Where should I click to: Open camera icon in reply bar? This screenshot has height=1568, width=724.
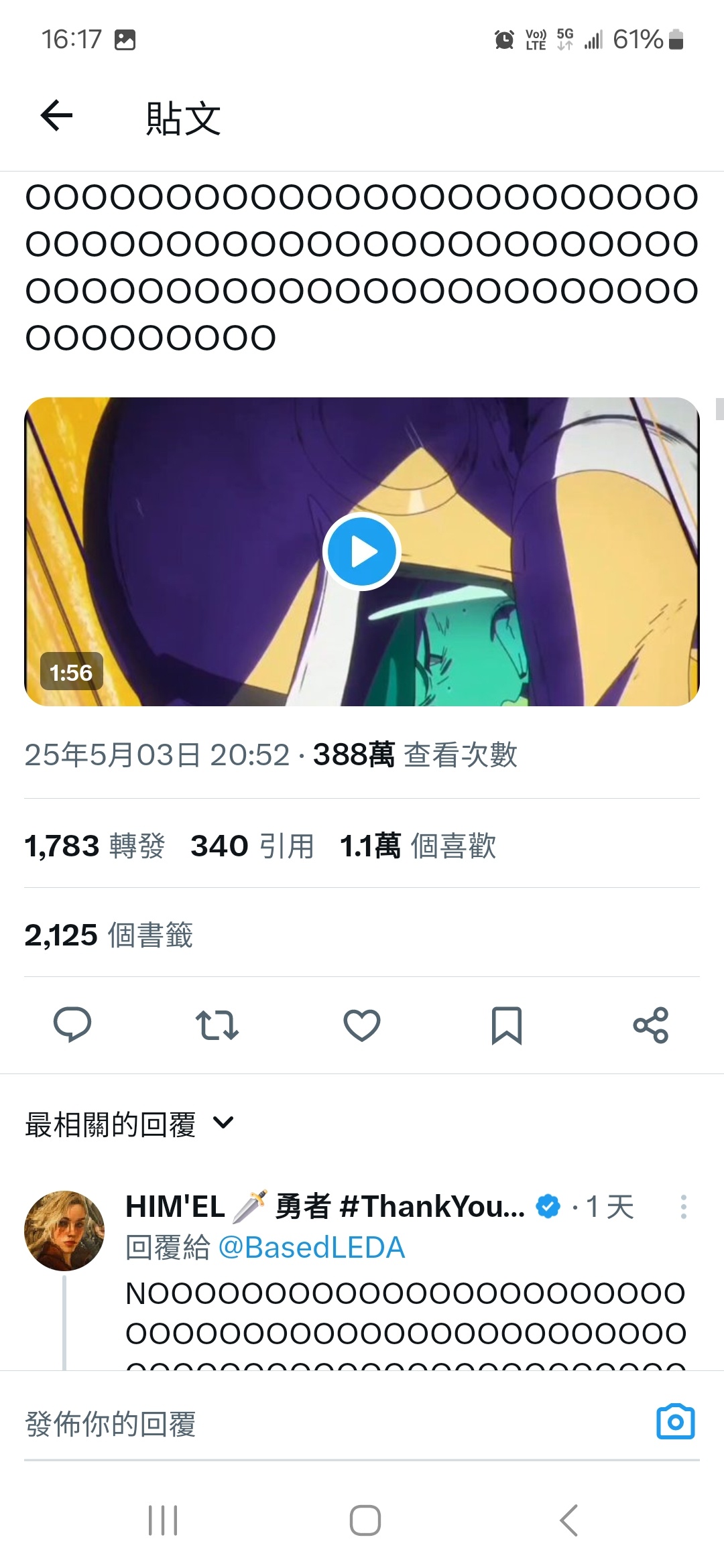tap(676, 1421)
